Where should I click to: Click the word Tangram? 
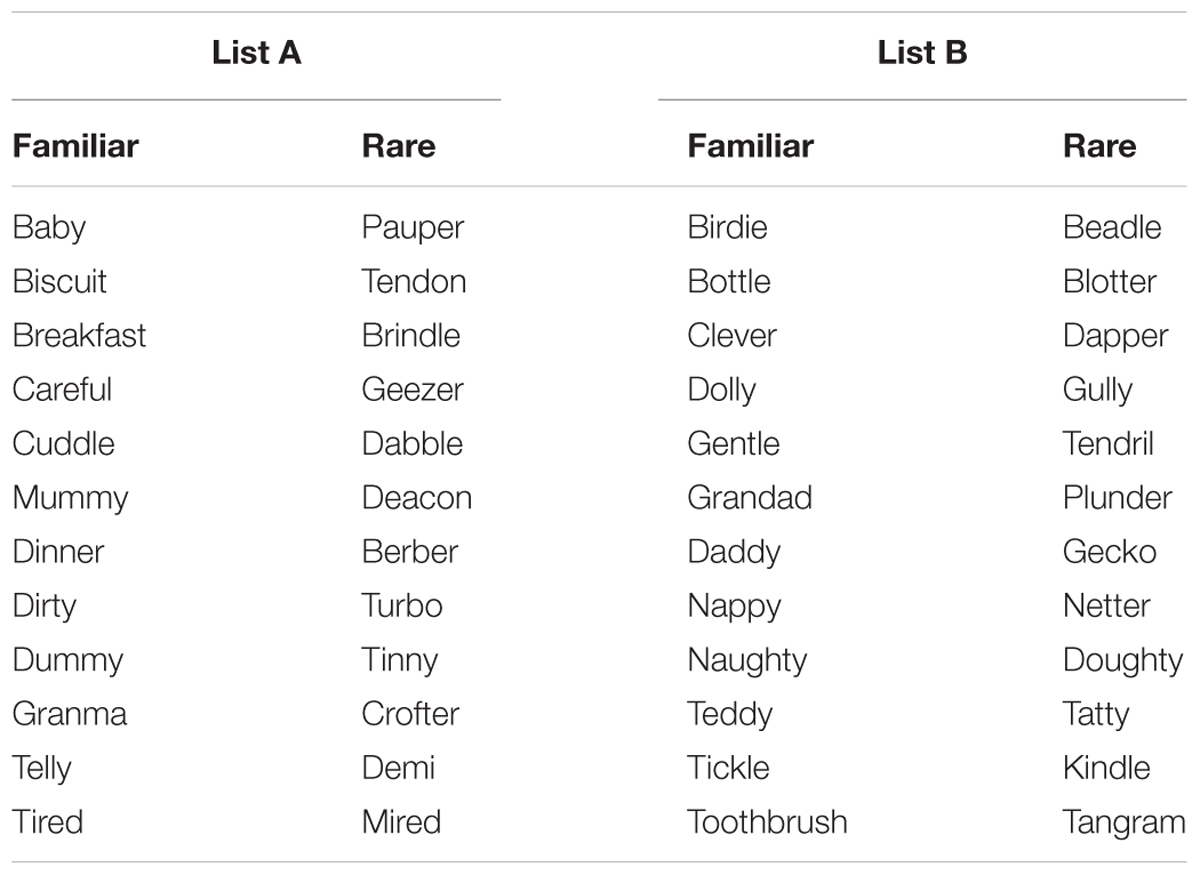click(1124, 823)
